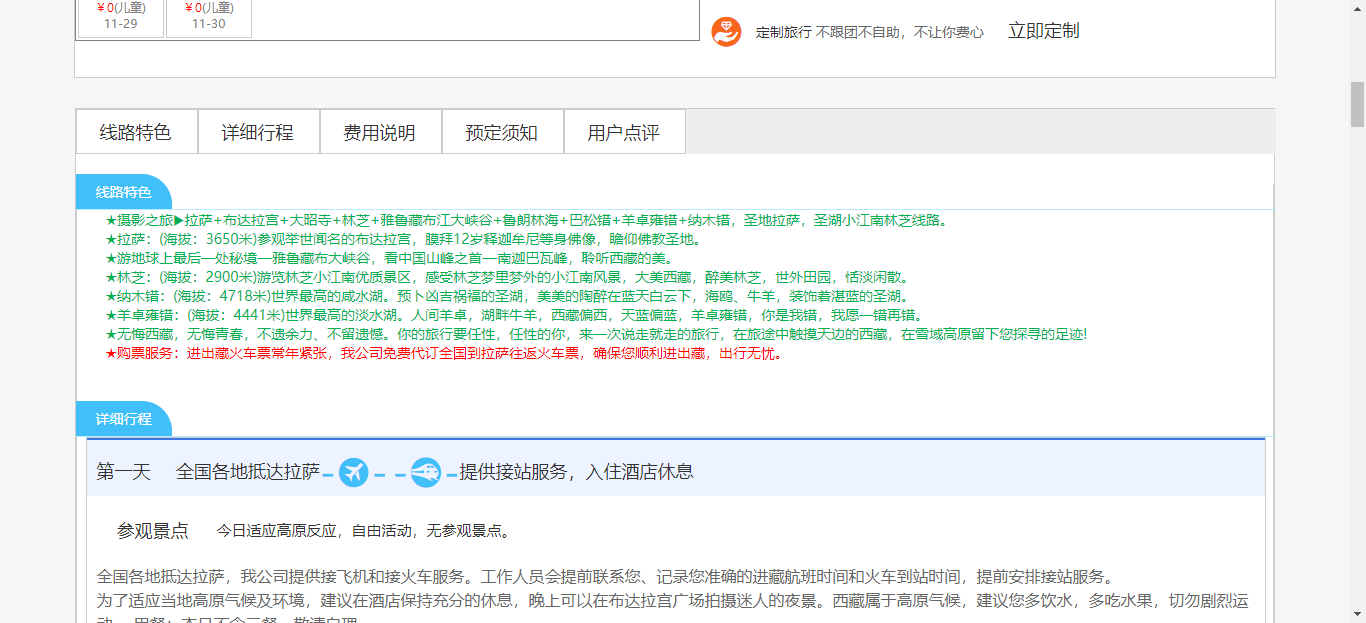Click the 第一天 itinerary heading
The height and width of the screenshot is (623, 1366).
click(123, 472)
